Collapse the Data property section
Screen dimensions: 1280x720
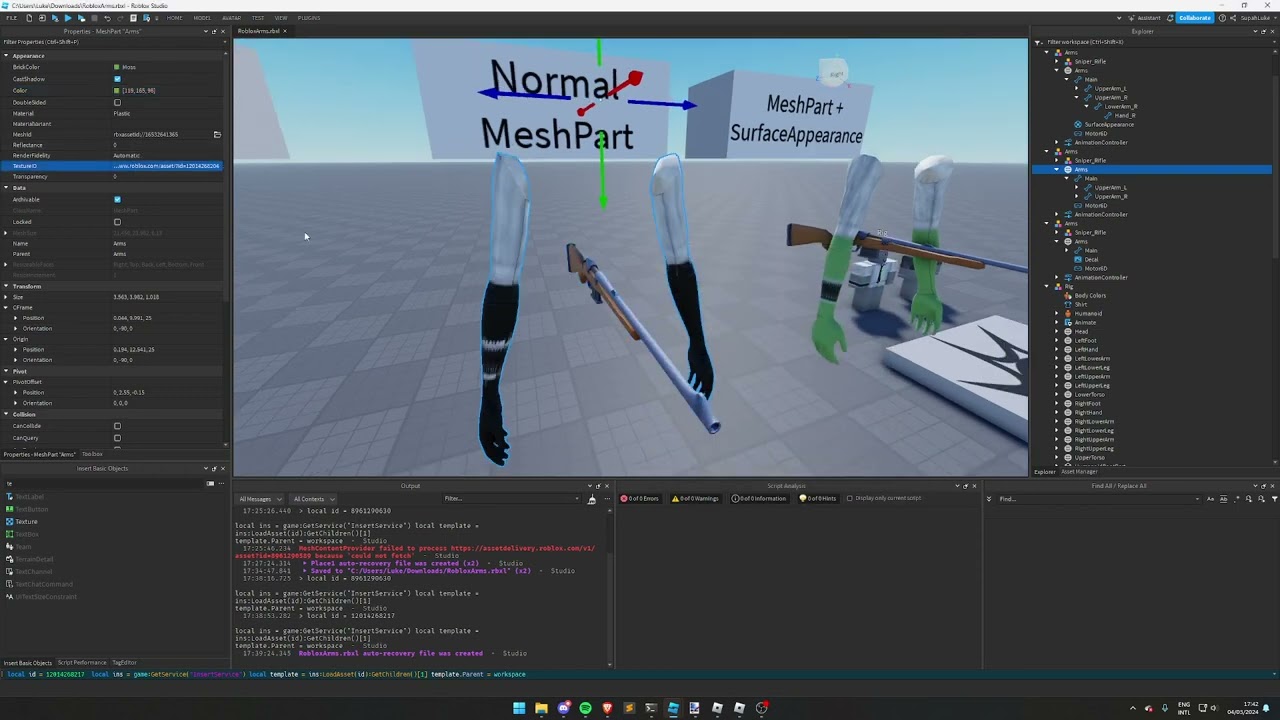(x=6, y=188)
